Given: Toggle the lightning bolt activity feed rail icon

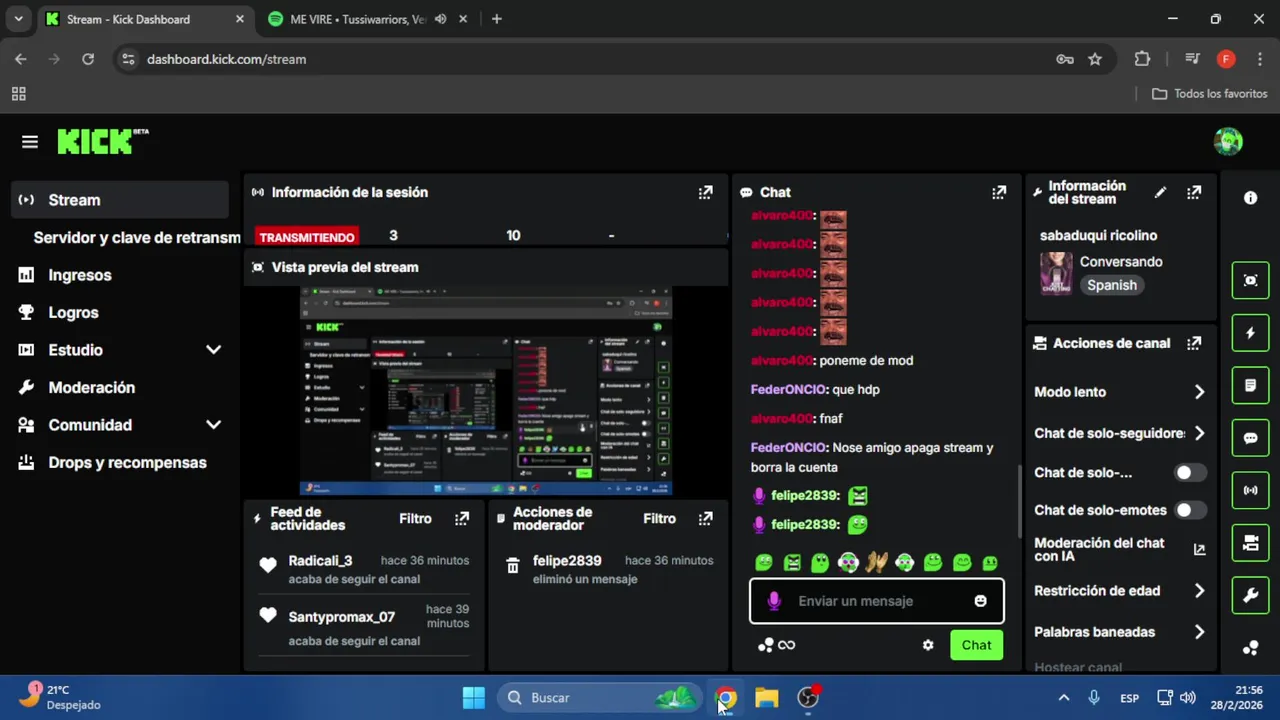Looking at the screenshot, I should click(1250, 333).
